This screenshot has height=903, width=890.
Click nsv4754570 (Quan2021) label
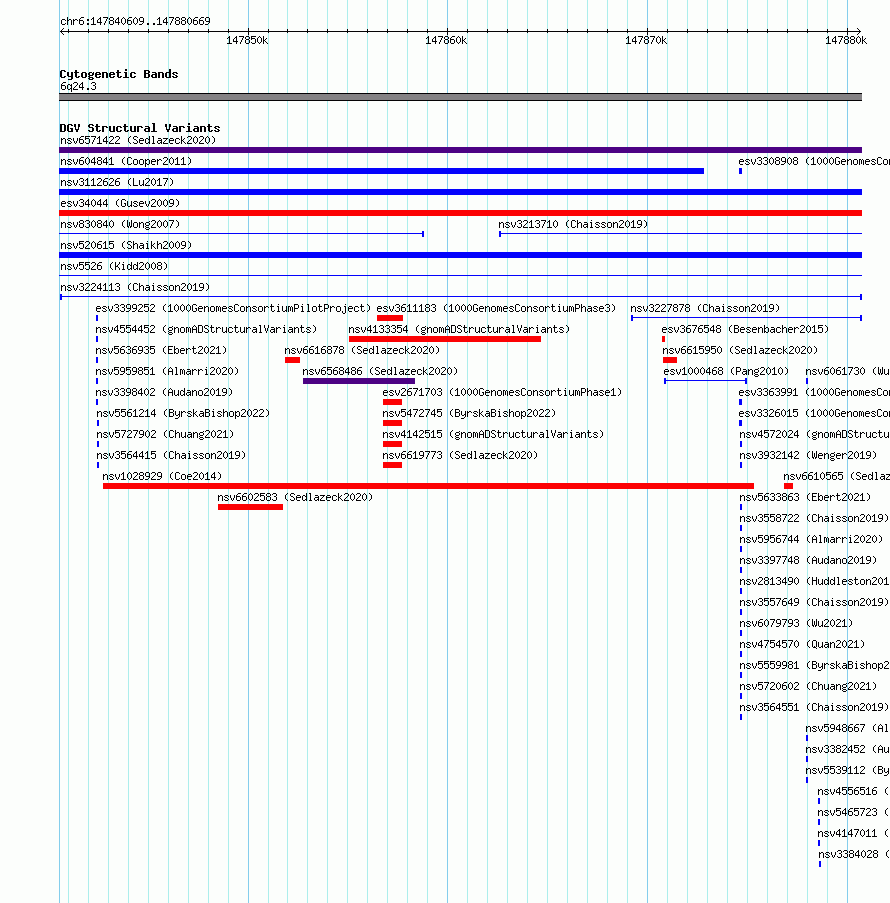click(x=802, y=644)
